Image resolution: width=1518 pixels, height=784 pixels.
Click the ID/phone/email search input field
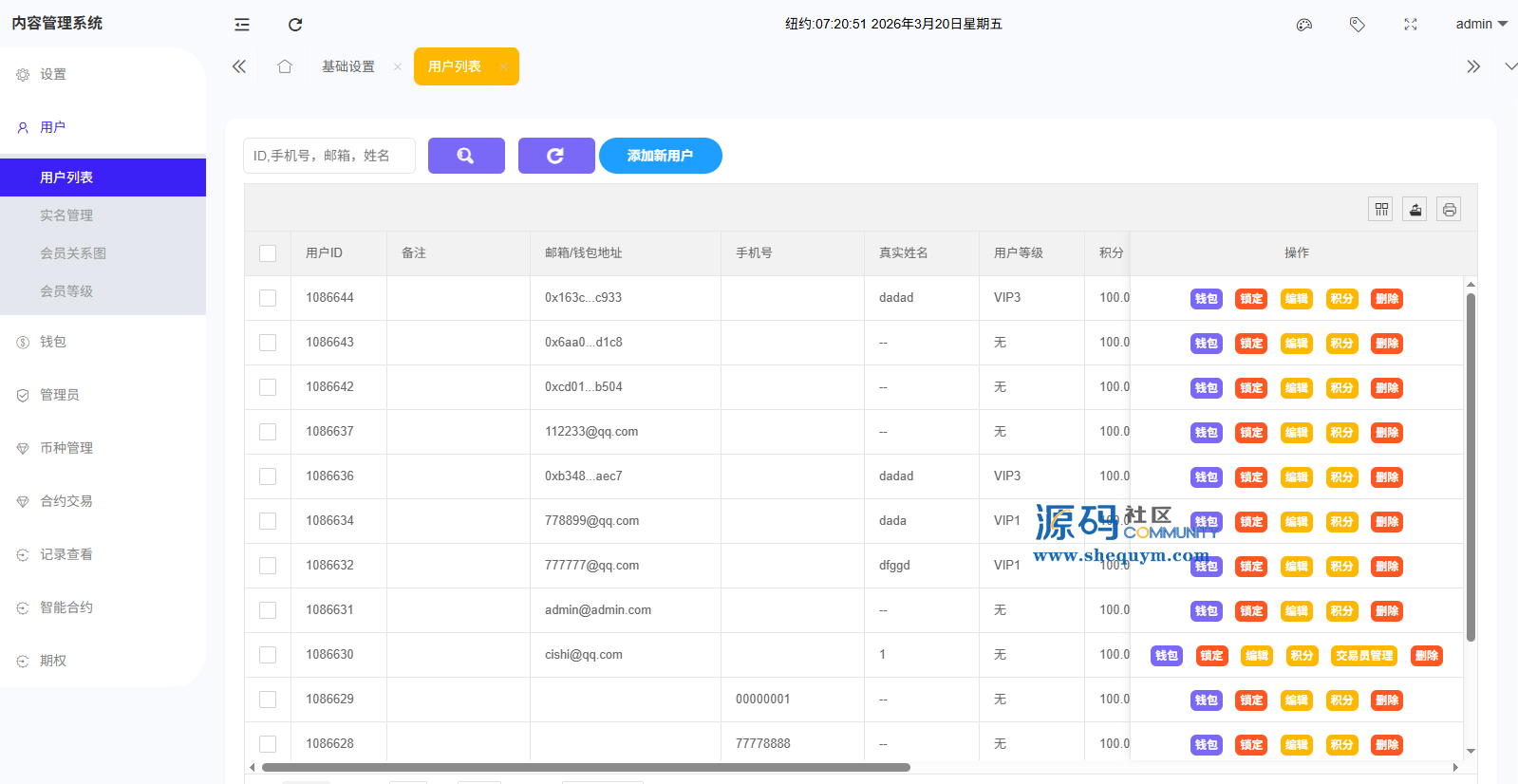pos(328,156)
